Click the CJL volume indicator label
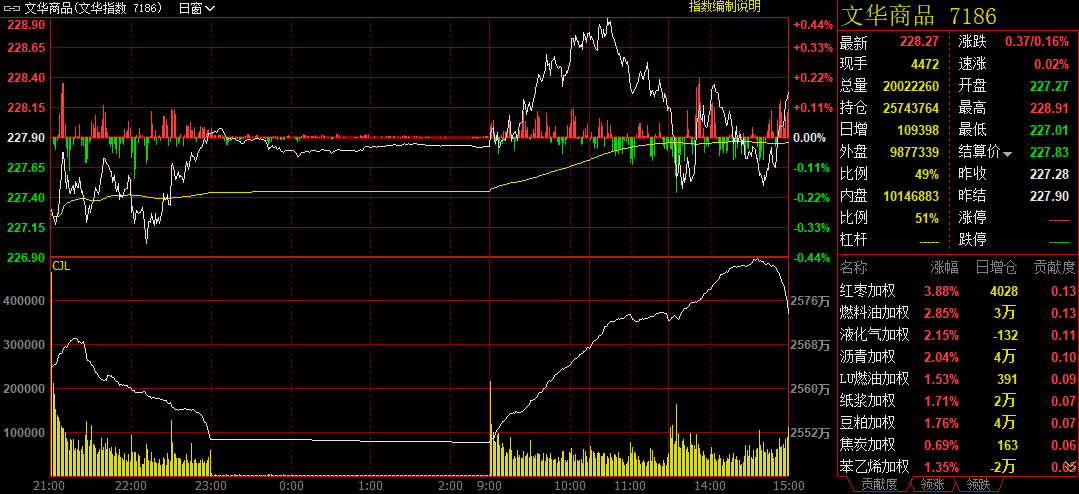Screen dimensions: 1079x494 point(60,266)
